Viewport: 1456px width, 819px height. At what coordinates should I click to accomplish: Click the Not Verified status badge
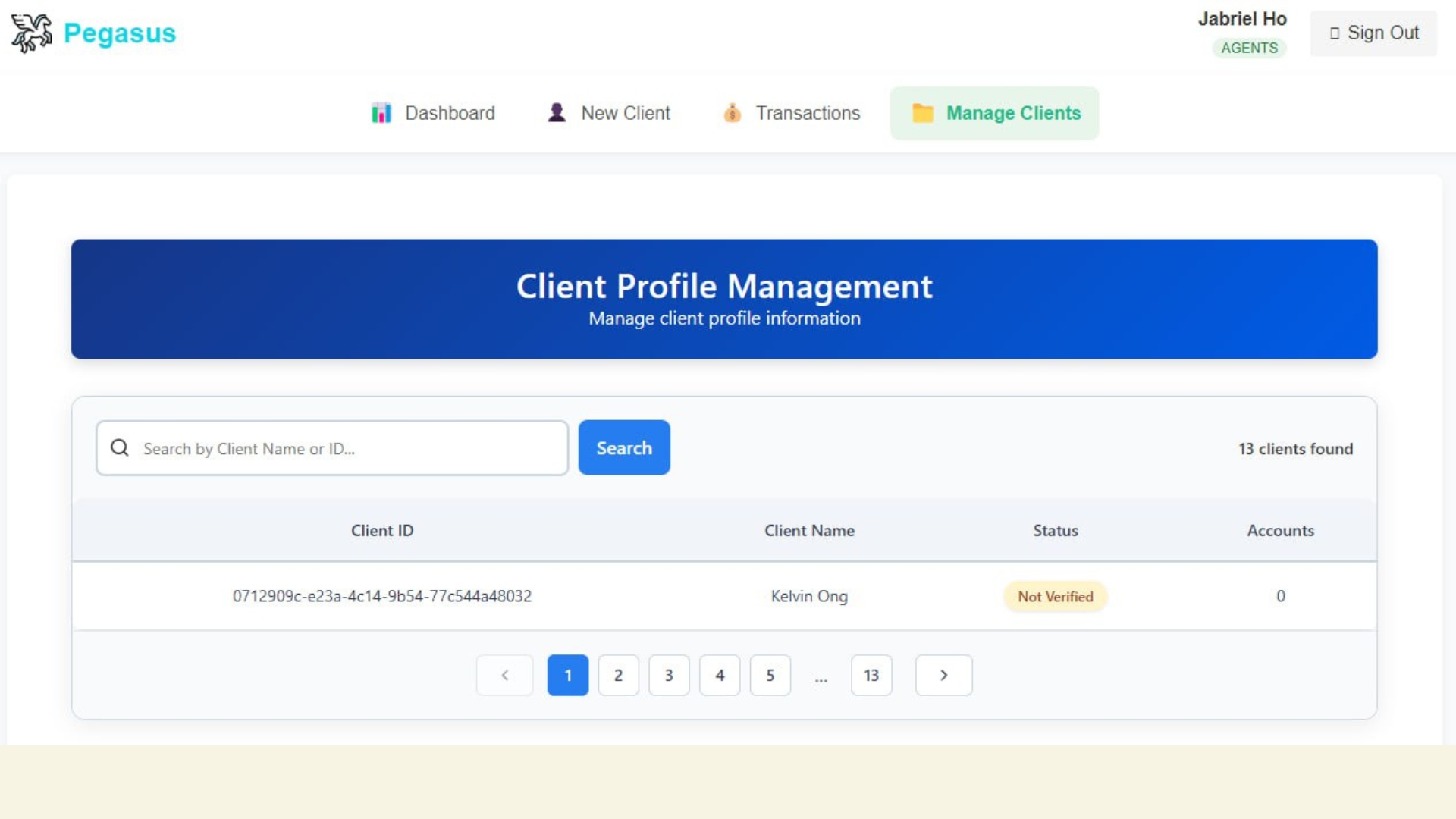tap(1055, 597)
